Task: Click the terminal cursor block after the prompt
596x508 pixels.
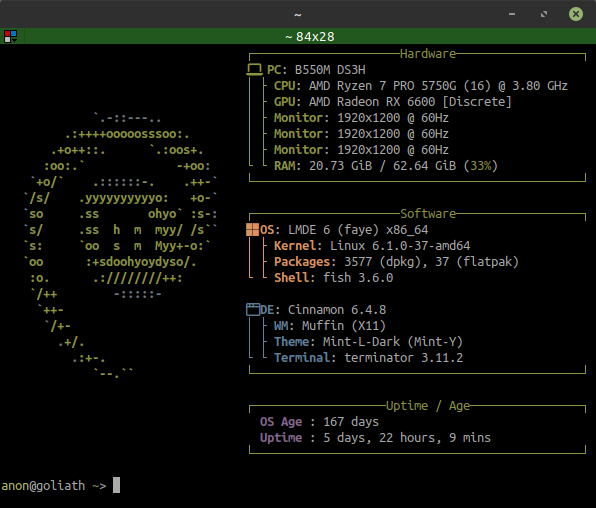Action: (116, 485)
